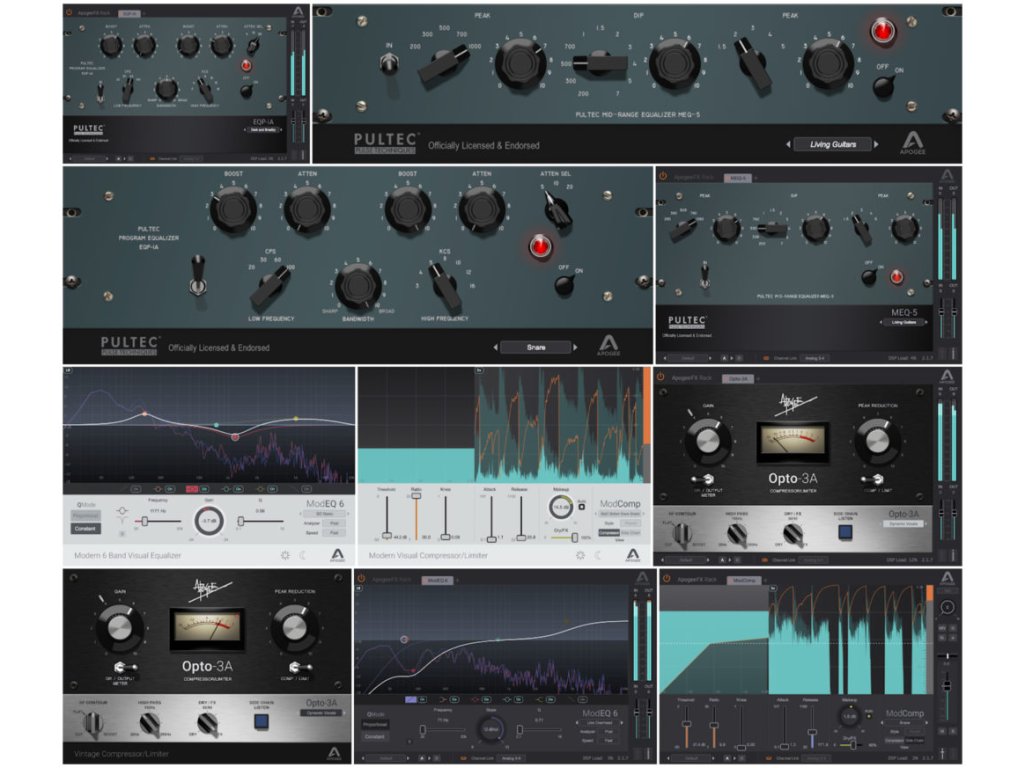Select ModComp tab in ApogeeFX Rack
The height and width of the screenshot is (768, 1024).
pyautogui.click(x=744, y=580)
